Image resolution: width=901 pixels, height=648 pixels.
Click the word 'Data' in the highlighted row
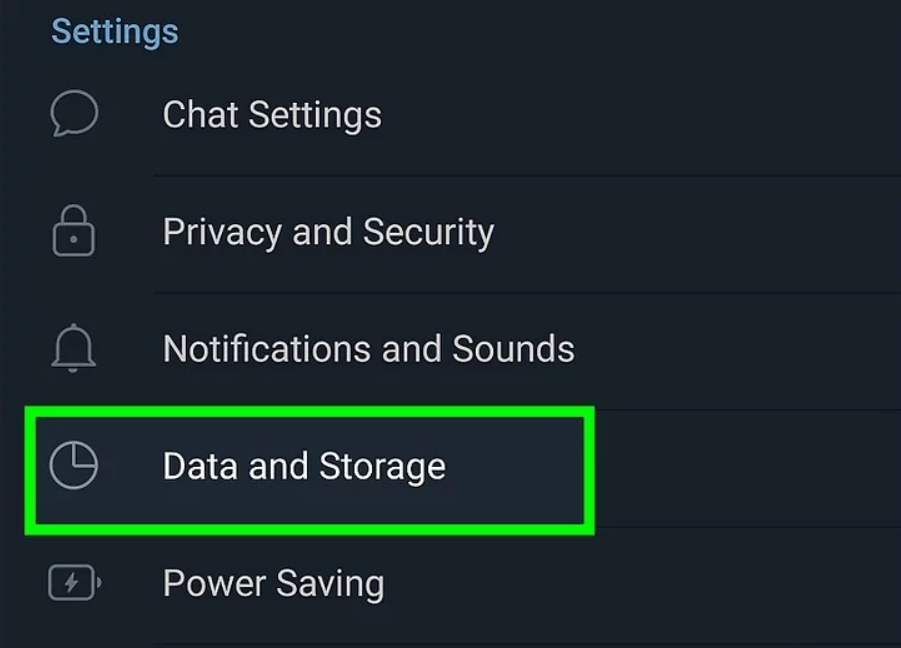pos(198,467)
